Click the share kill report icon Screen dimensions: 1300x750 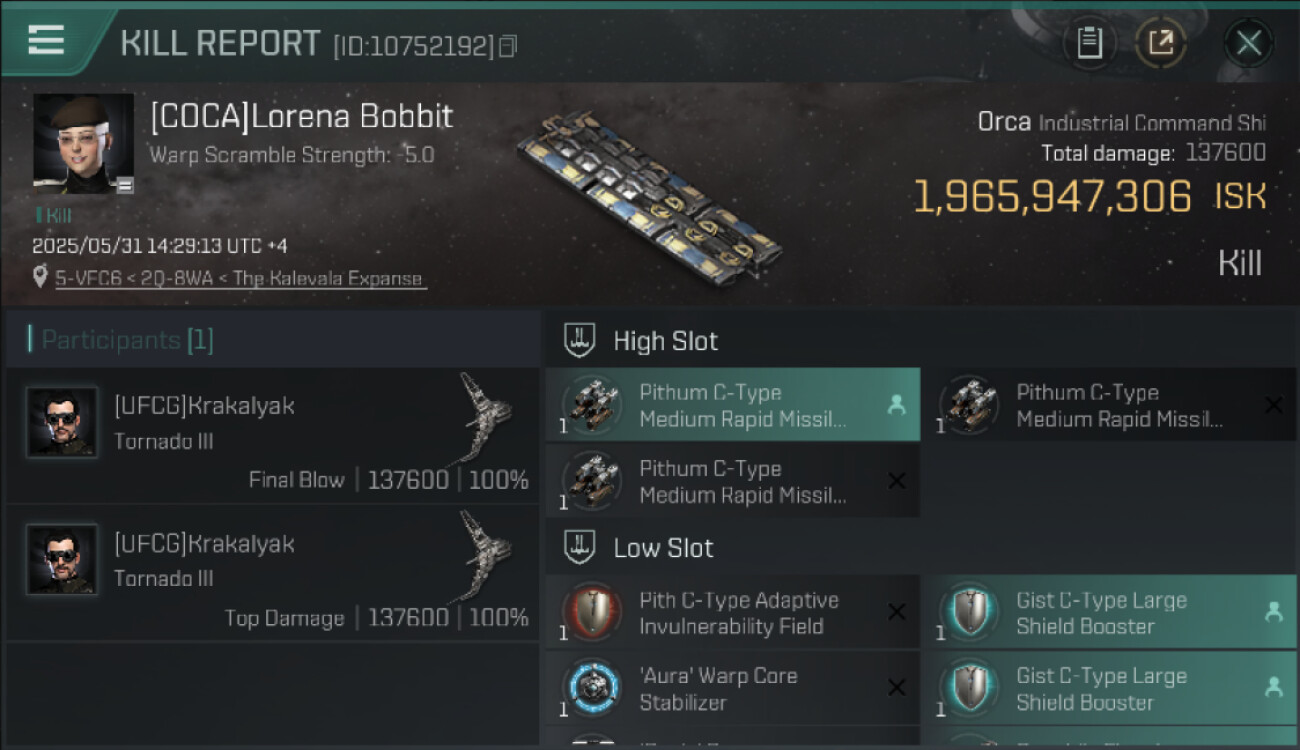(1160, 43)
